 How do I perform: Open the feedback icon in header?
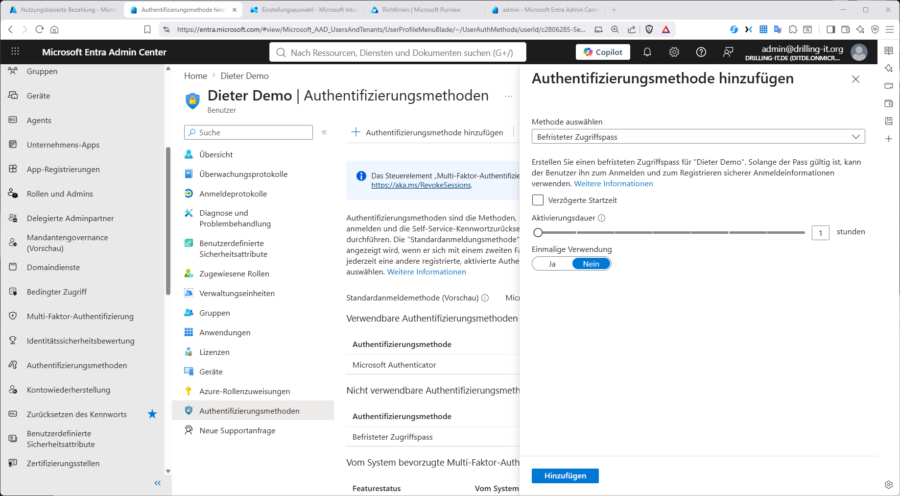(x=728, y=52)
